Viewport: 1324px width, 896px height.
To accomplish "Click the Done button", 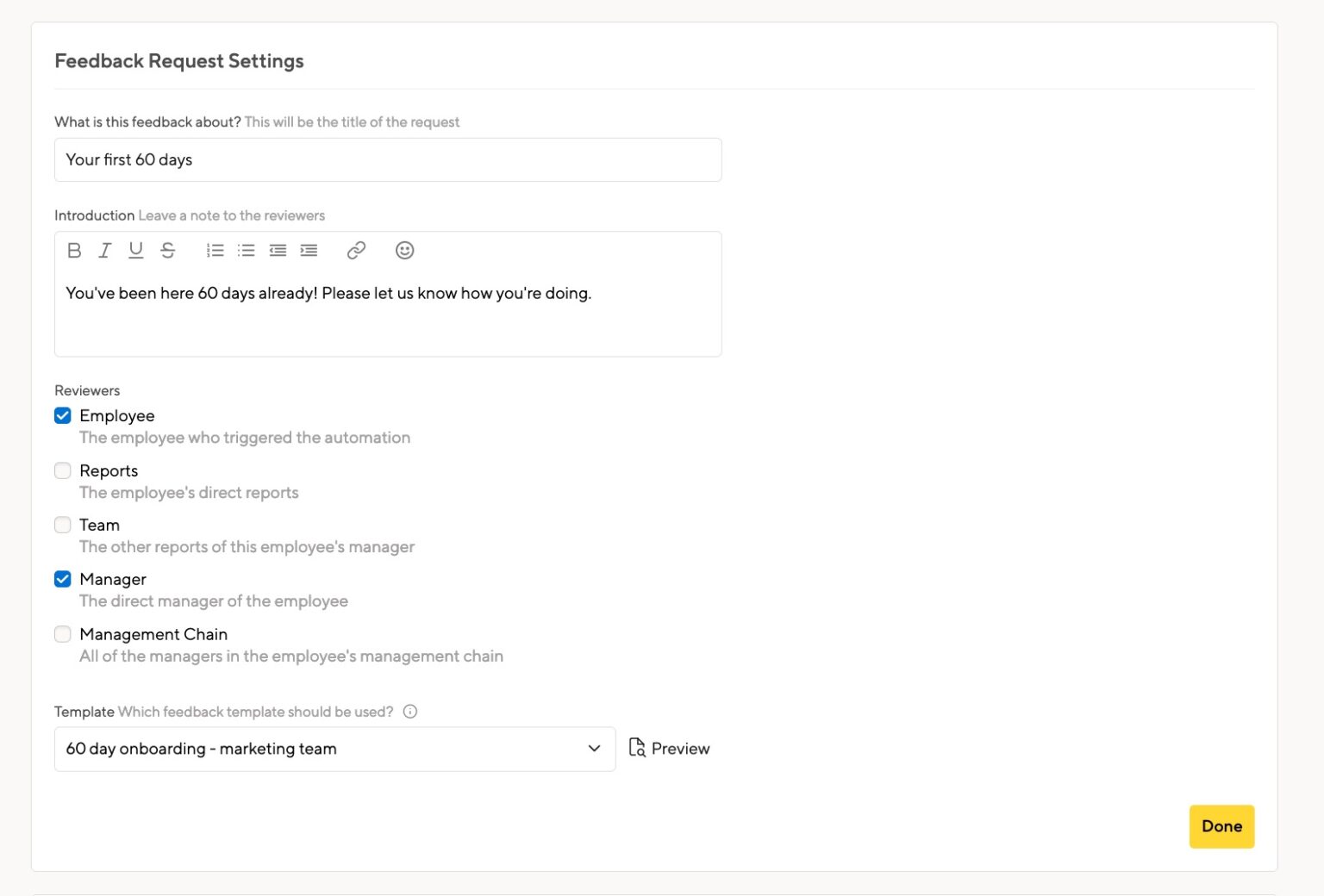I will tap(1221, 826).
